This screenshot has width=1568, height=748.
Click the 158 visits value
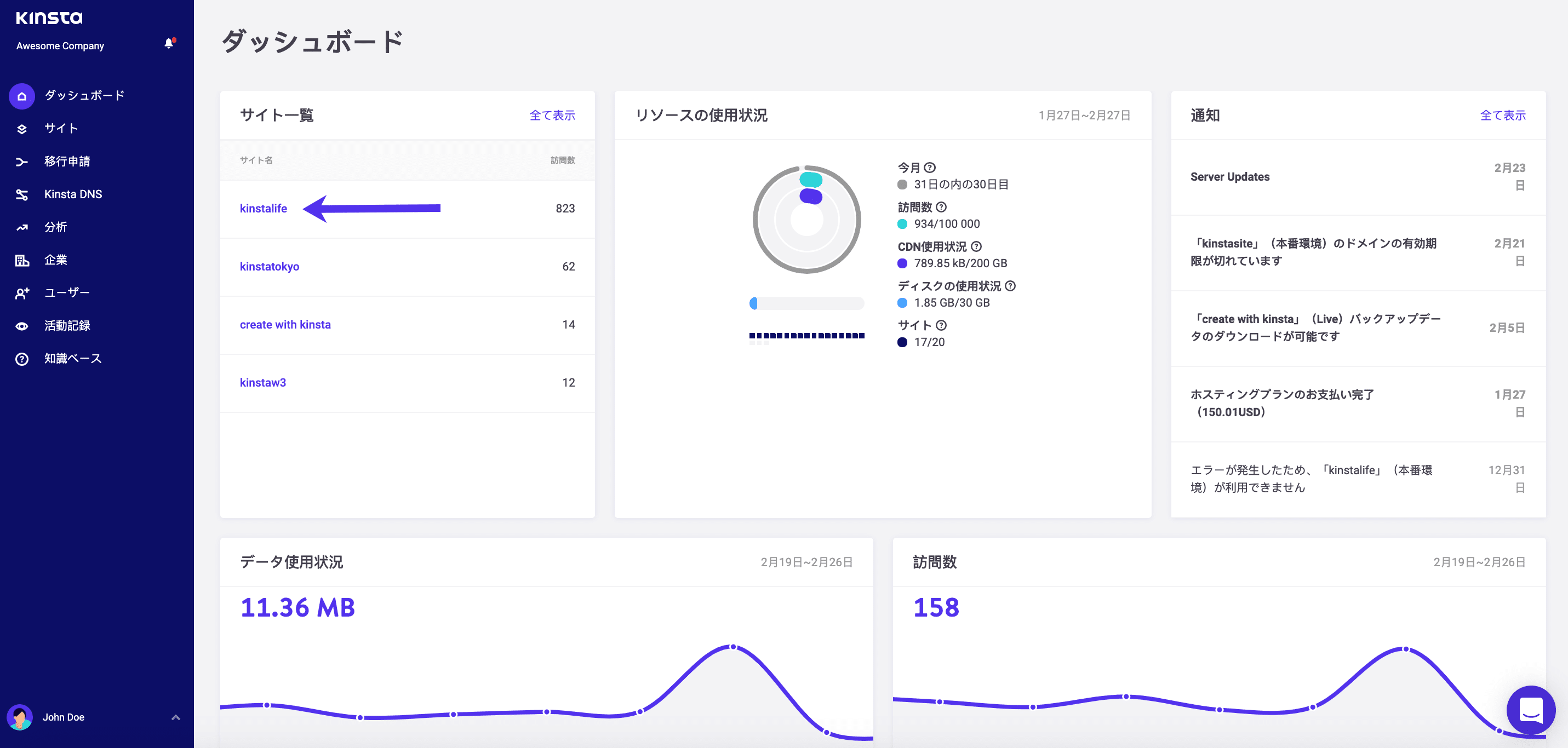[936, 607]
